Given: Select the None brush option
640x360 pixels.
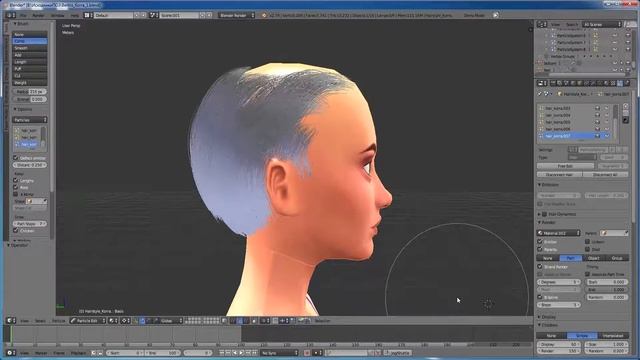Looking at the screenshot, I should tap(29, 35).
